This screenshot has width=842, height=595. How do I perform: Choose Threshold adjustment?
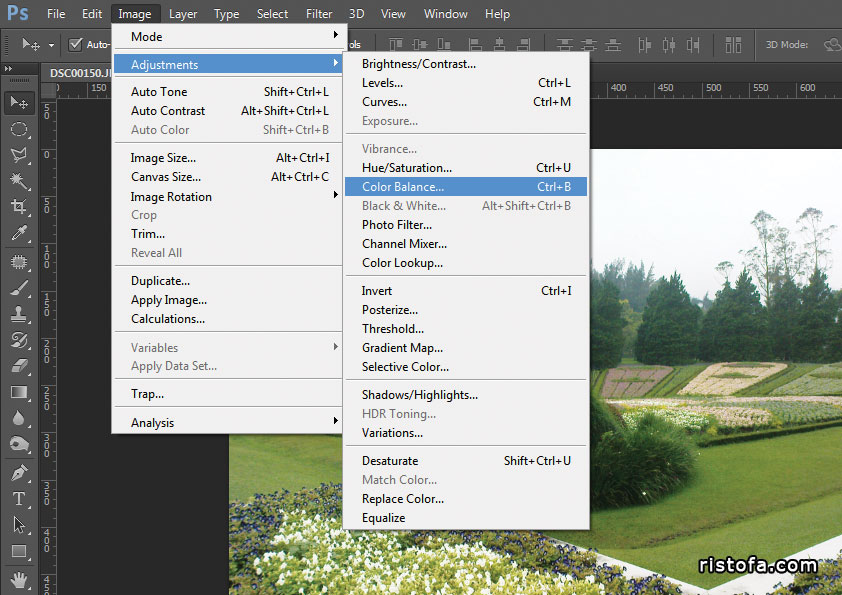click(466, 329)
